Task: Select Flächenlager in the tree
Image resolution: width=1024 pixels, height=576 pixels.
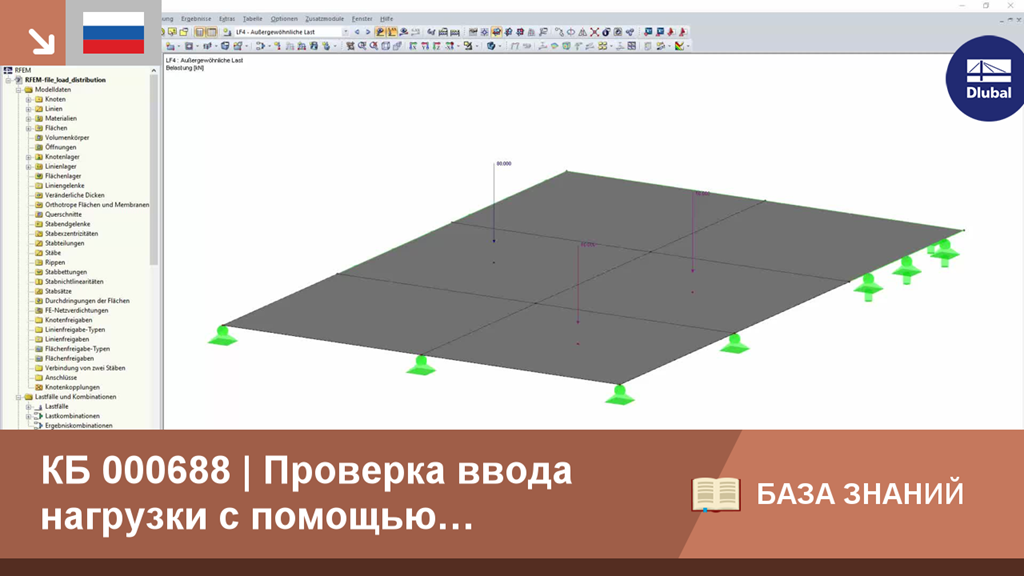Action: point(63,176)
